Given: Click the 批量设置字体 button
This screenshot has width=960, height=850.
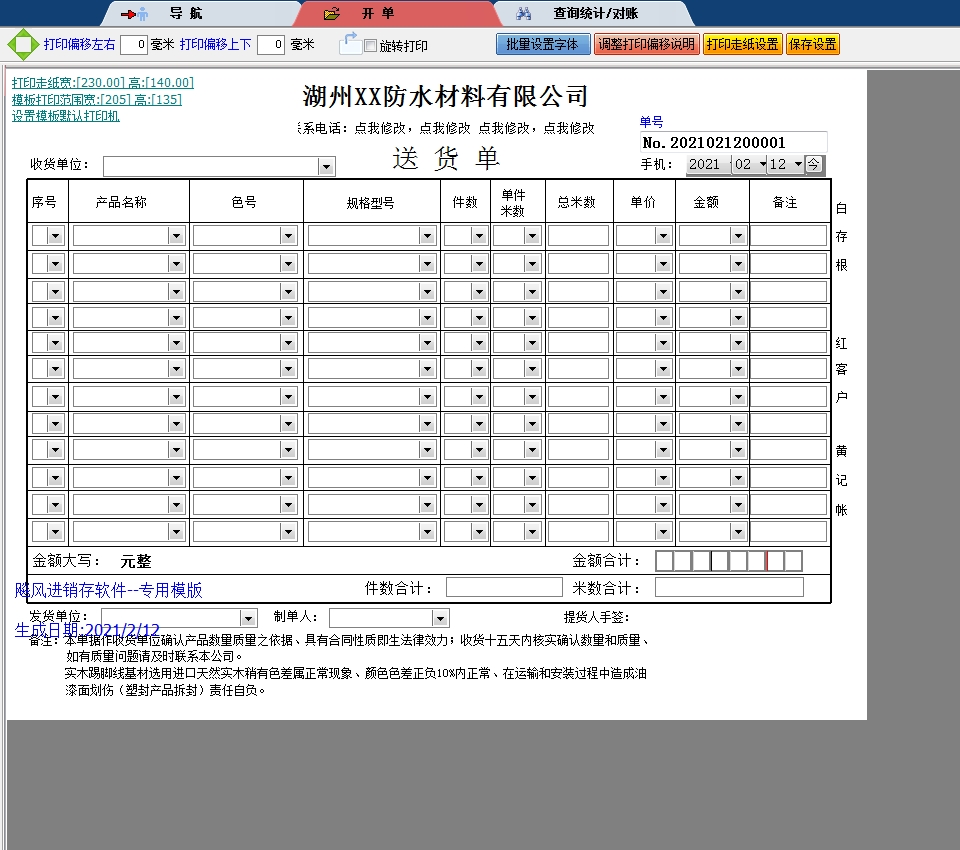Looking at the screenshot, I should coord(542,45).
